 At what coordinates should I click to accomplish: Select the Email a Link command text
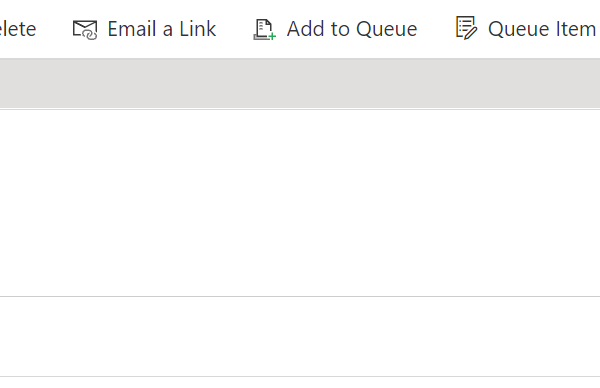[161, 29]
